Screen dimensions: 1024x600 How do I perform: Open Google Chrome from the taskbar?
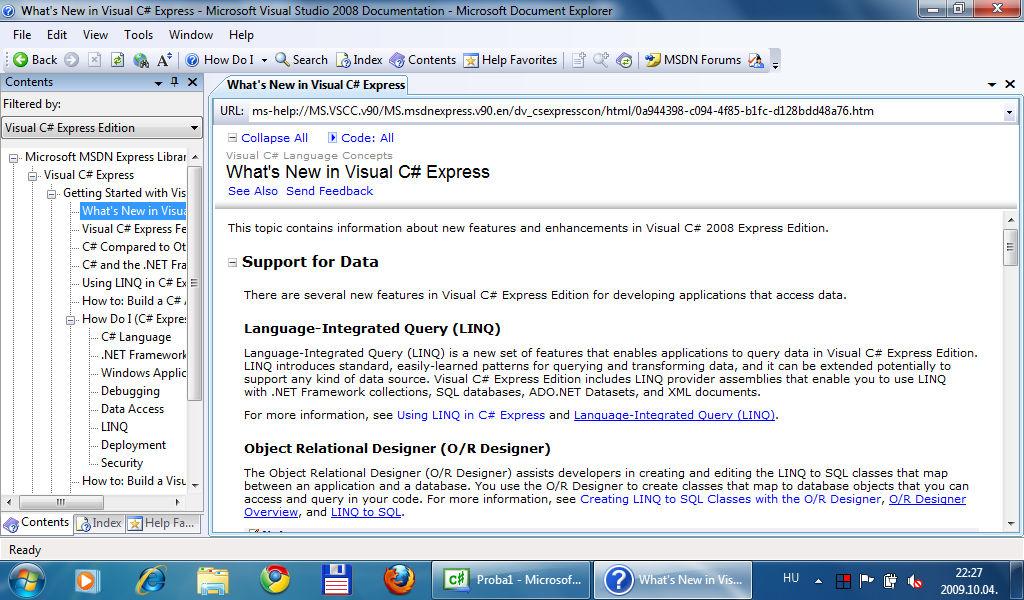275,580
